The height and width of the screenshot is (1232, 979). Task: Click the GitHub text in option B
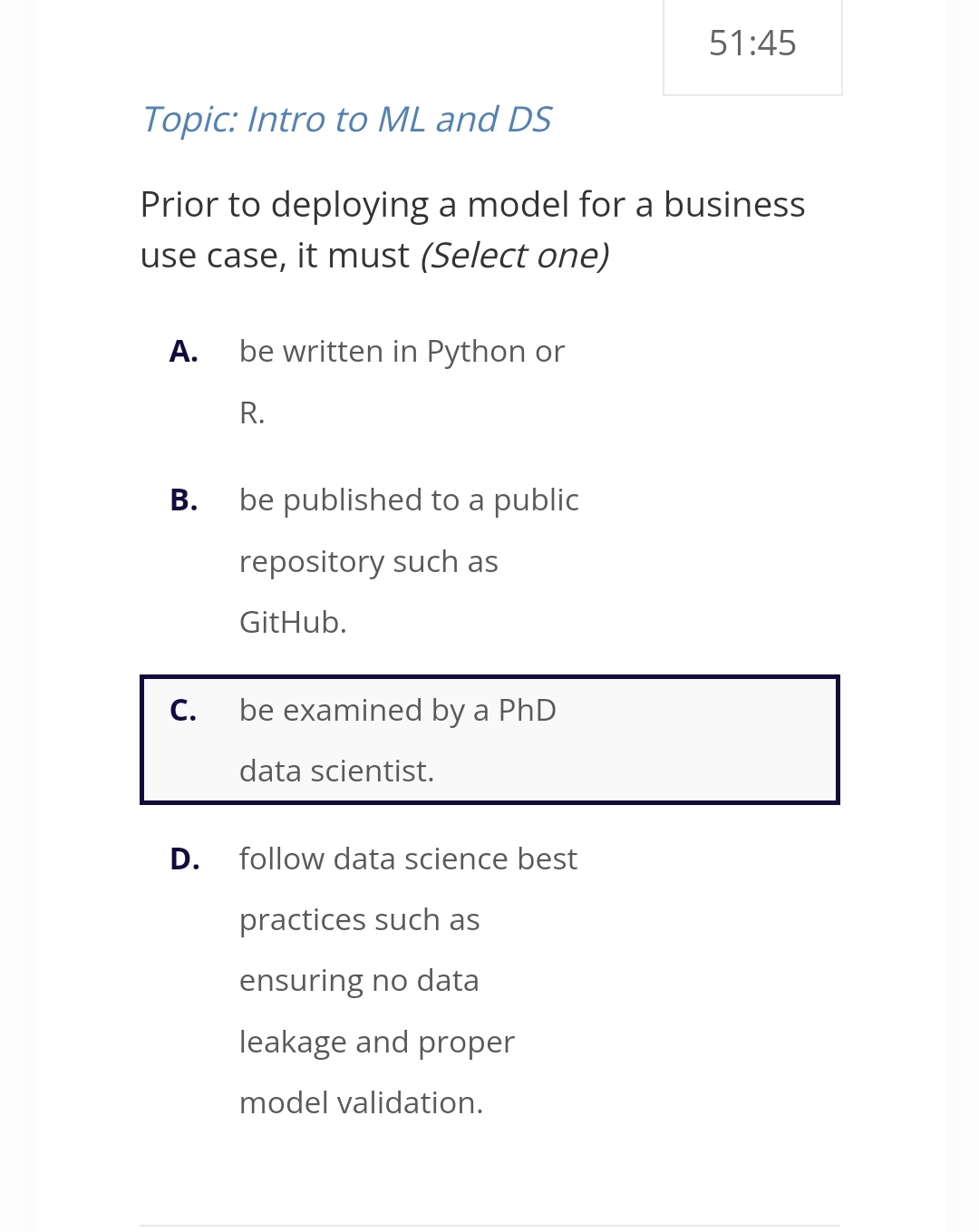pyautogui.click(x=292, y=623)
